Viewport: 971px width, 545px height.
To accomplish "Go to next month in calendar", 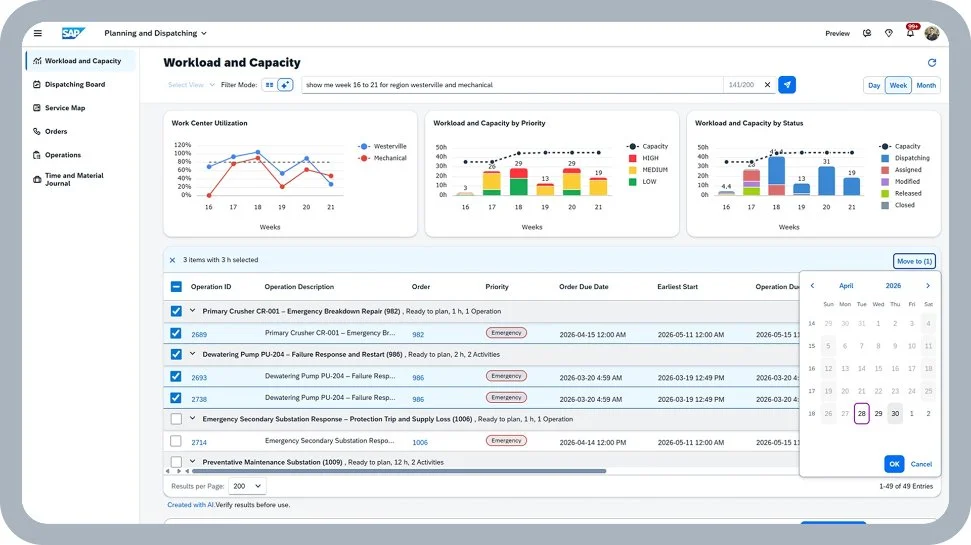I will pos(928,286).
